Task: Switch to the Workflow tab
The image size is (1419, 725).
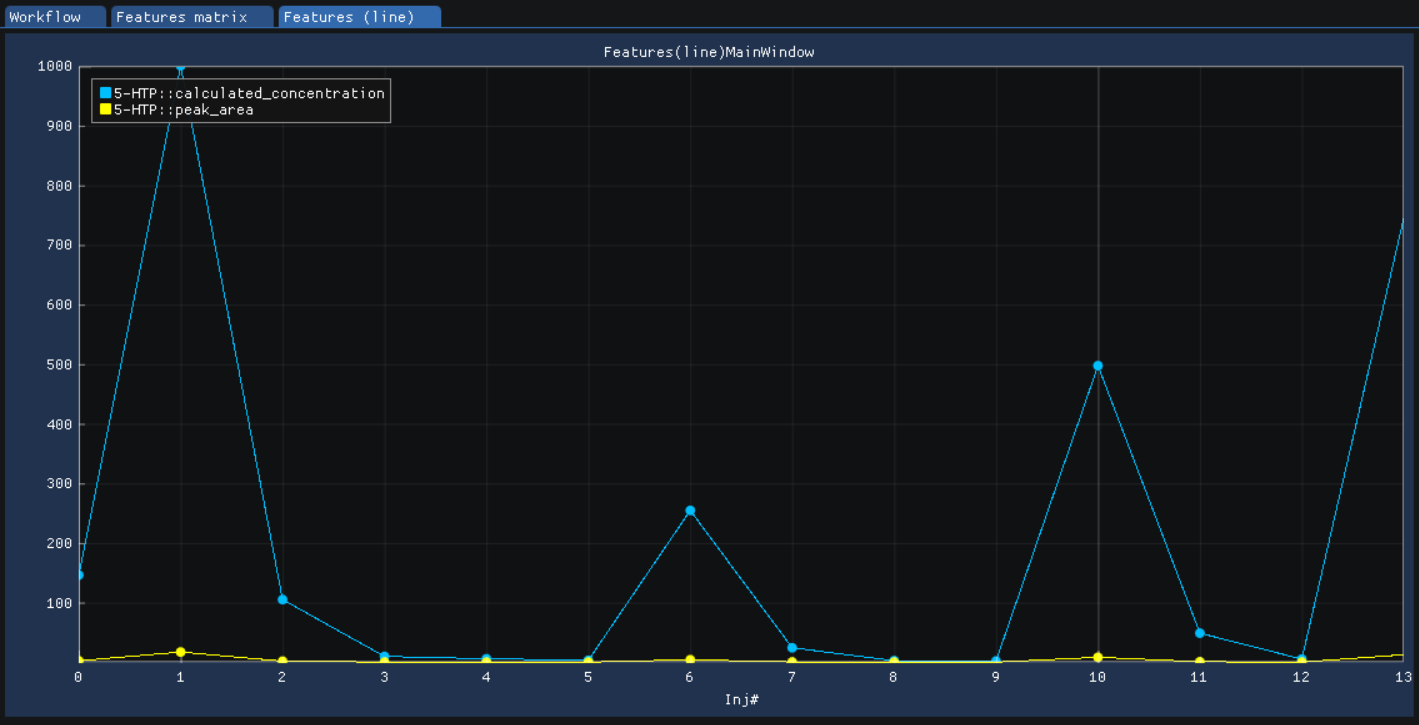Action: [x=54, y=17]
